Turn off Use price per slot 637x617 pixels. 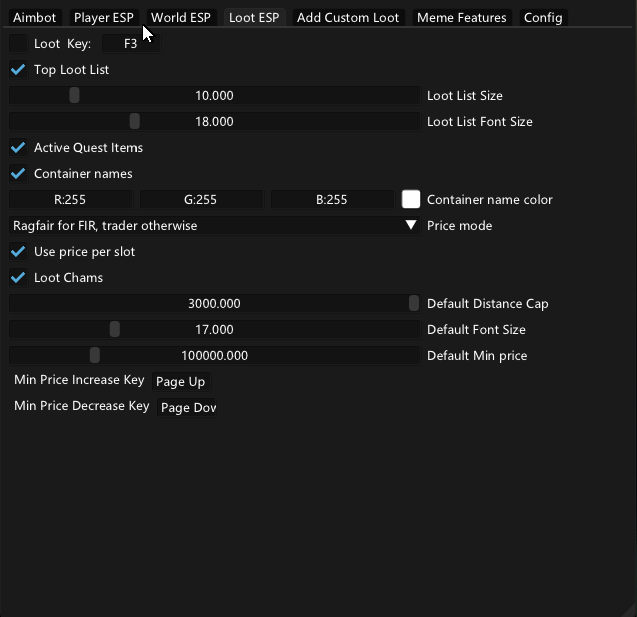18,252
